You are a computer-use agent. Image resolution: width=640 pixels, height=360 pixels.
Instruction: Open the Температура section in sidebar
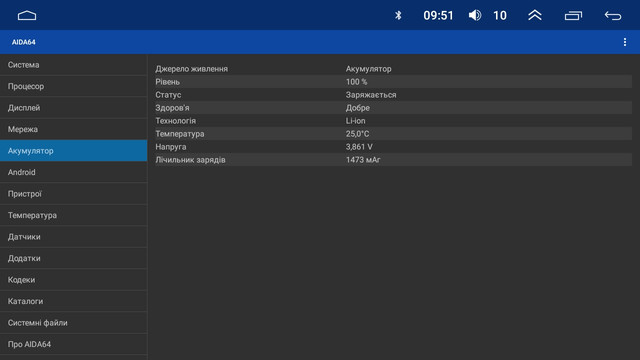(73, 215)
